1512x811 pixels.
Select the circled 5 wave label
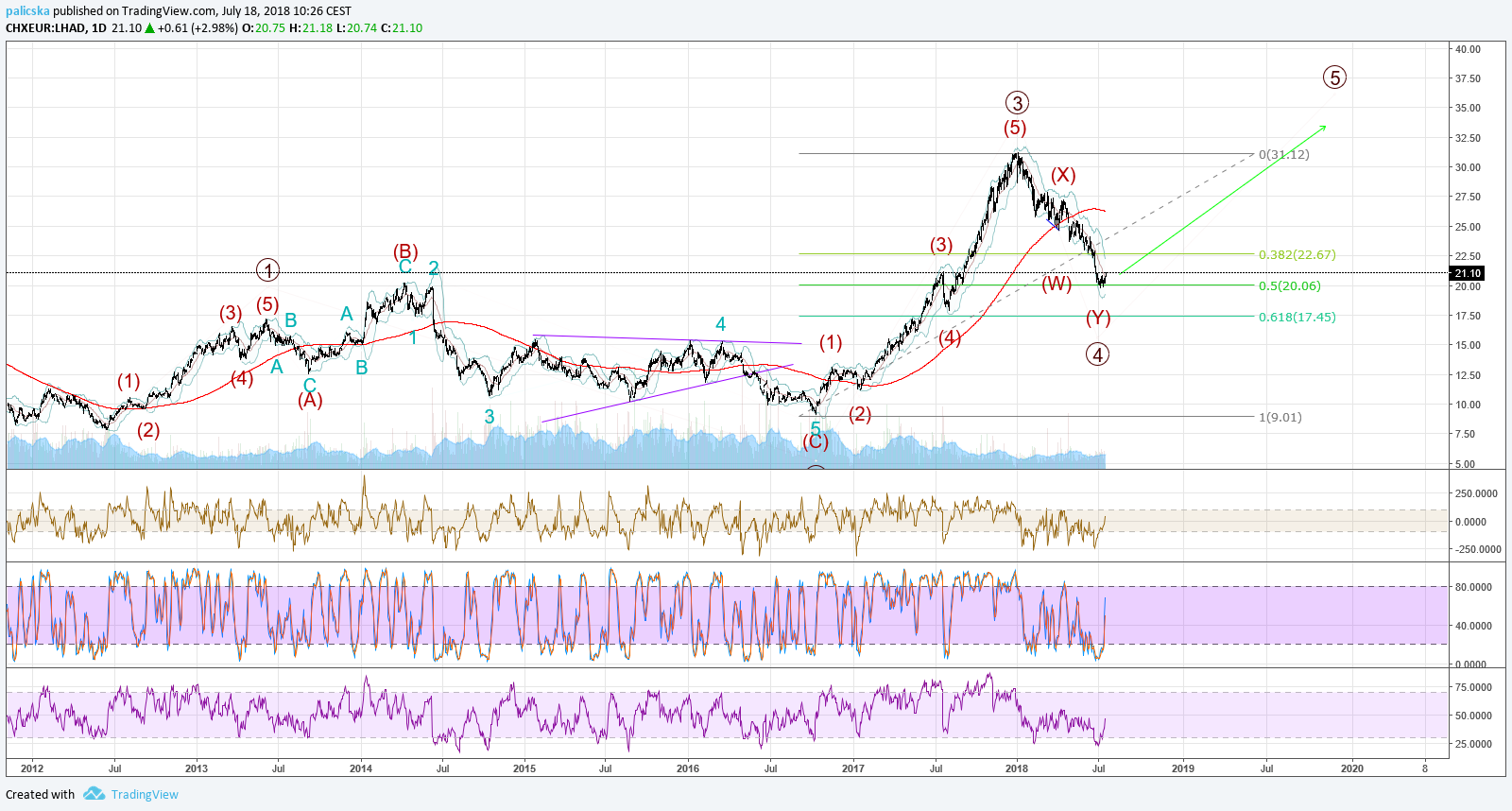pos(1334,78)
